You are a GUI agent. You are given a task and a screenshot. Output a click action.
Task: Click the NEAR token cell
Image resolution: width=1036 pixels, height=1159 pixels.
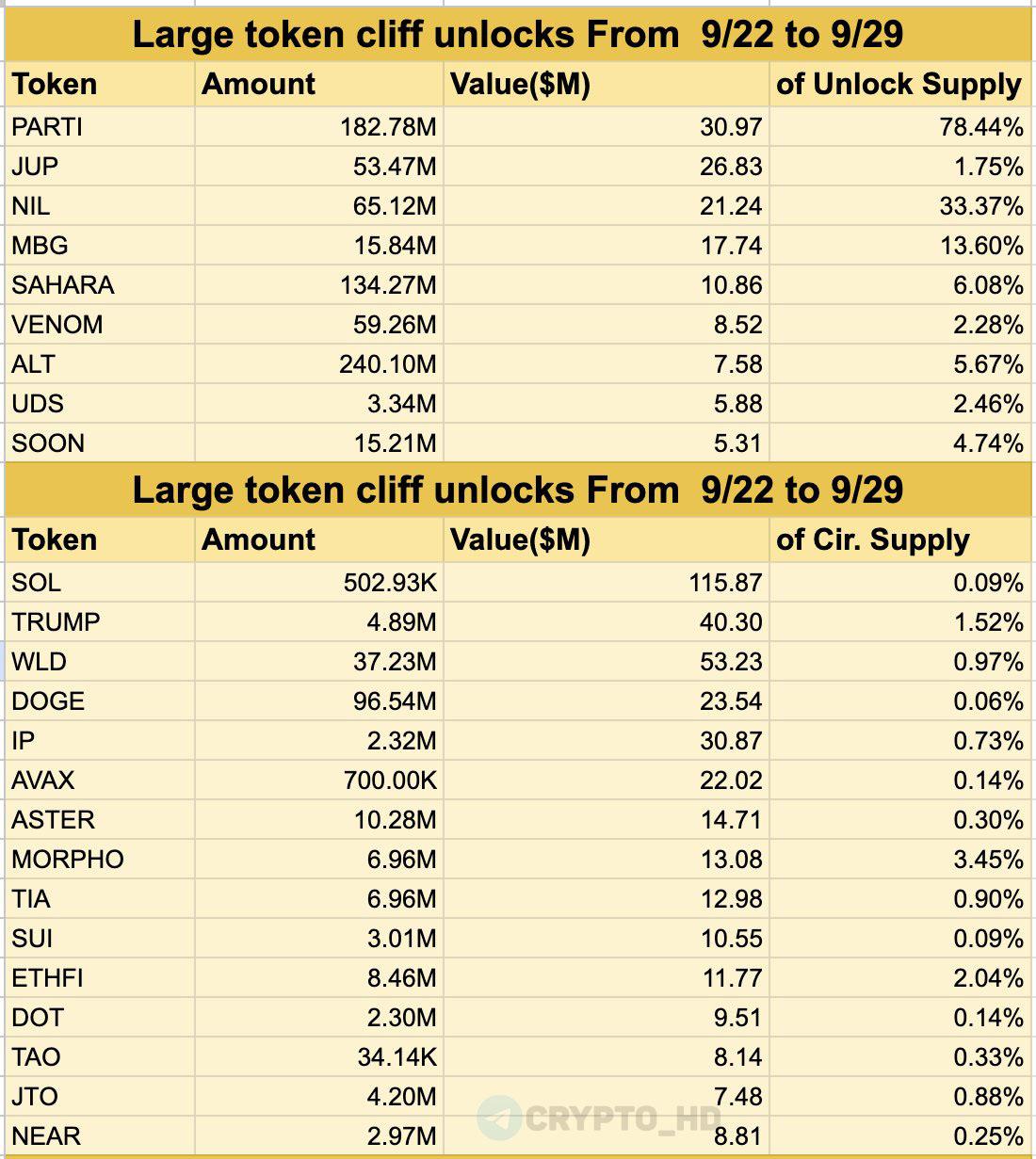[100, 1135]
